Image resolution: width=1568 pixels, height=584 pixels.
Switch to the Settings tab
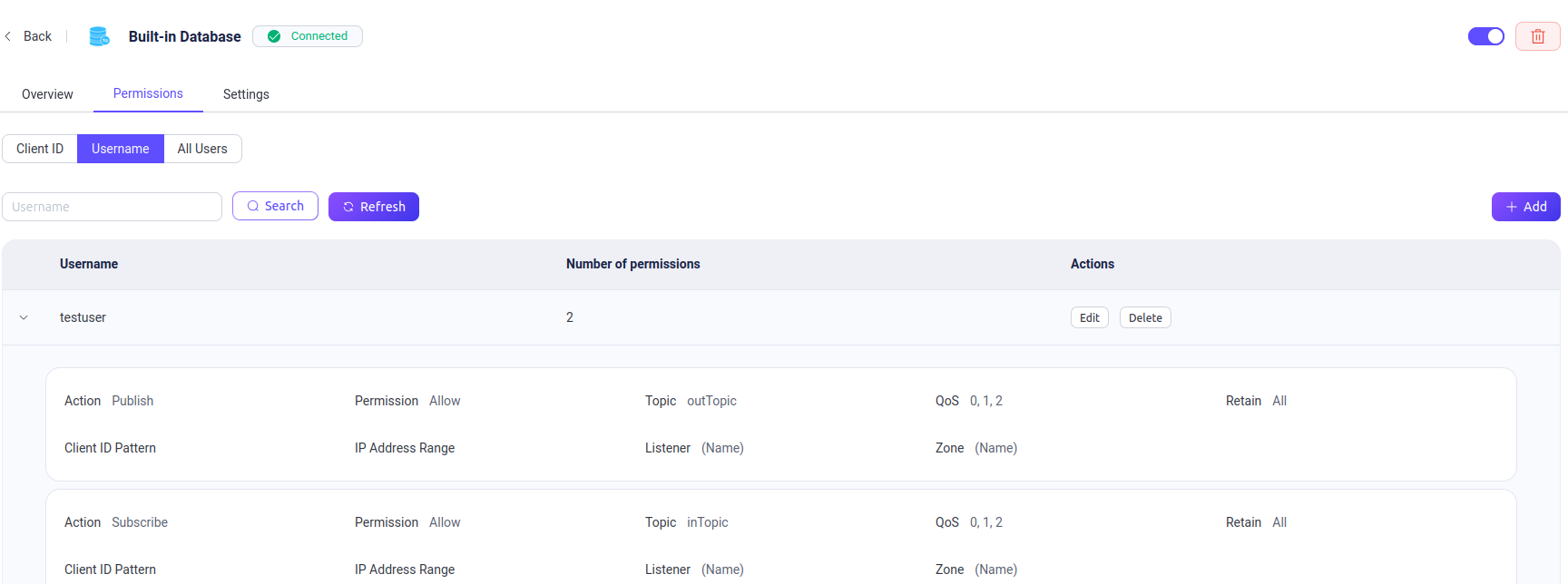pos(246,94)
